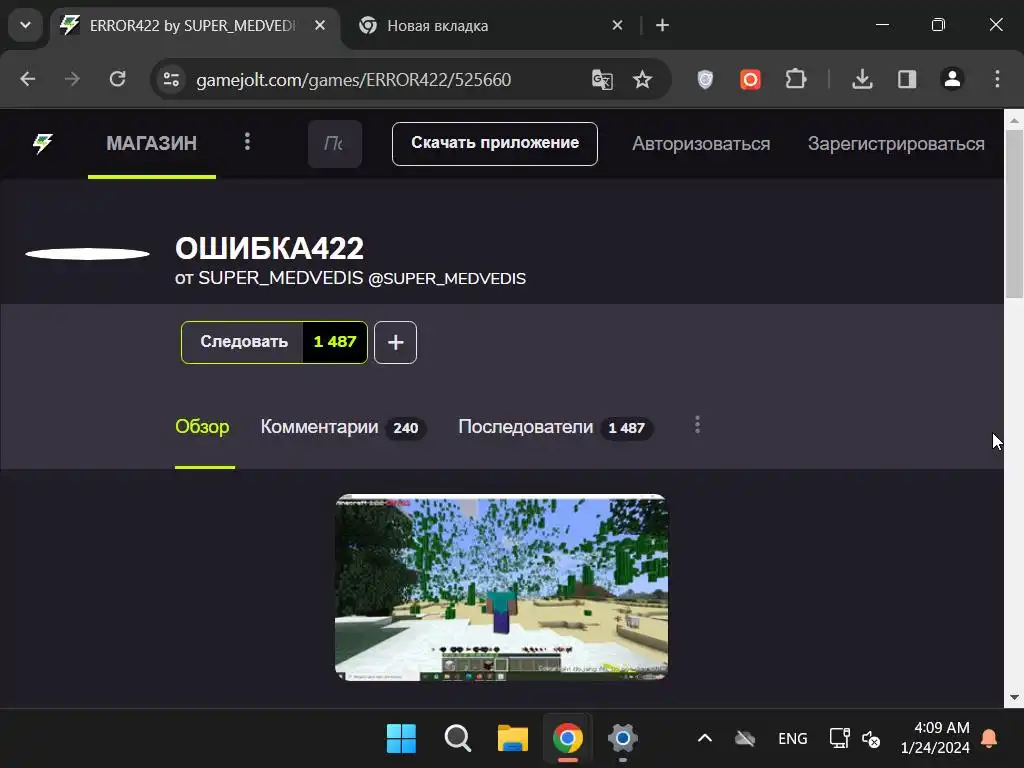Open the browser Downloads icon
The height and width of the screenshot is (768, 1024).
tap(863, 80)
